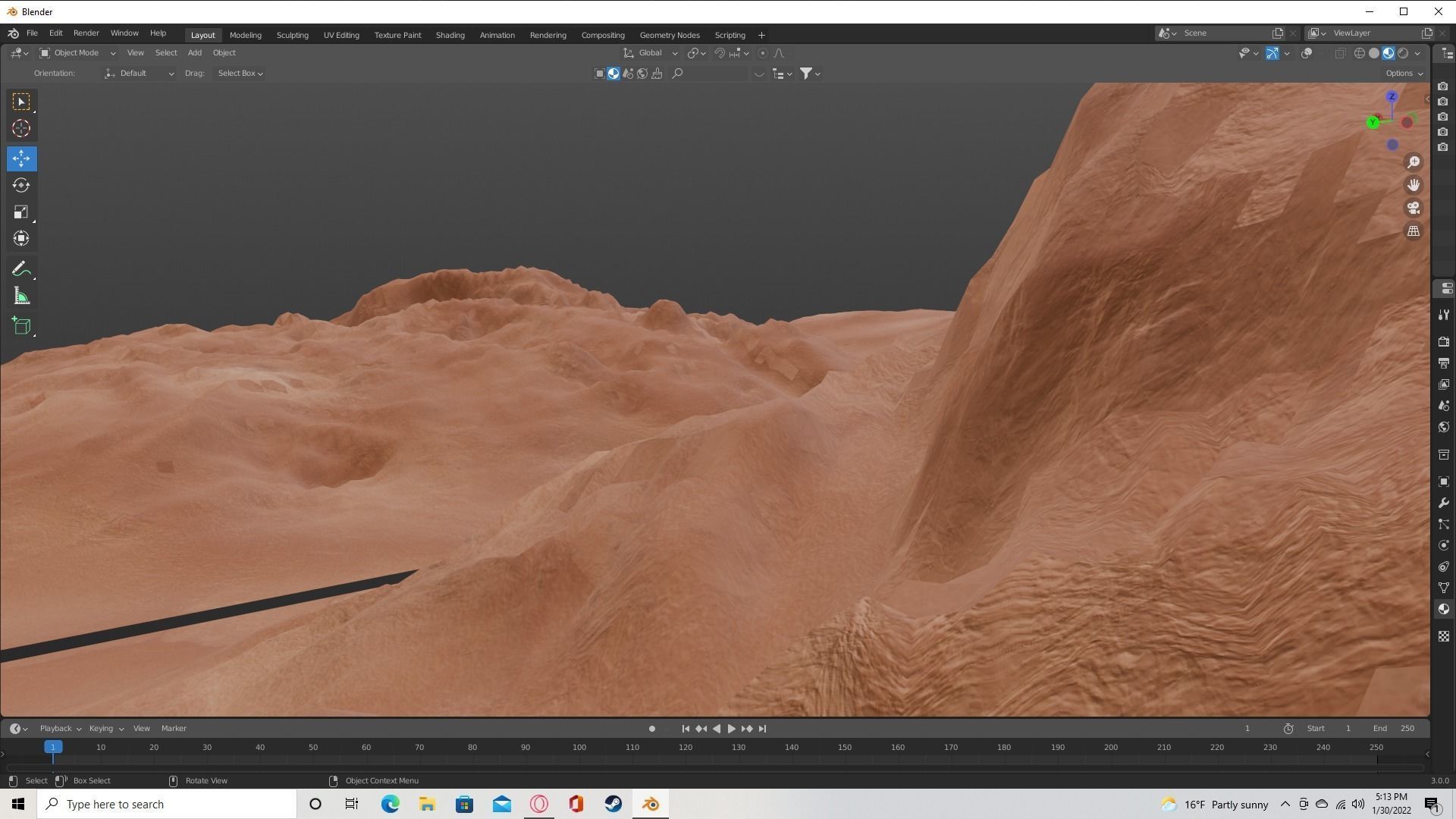Image resolution: width=1456 pixels, height=819 pixels.
Task: Jump to the timeline end frame
Action: 762,729
